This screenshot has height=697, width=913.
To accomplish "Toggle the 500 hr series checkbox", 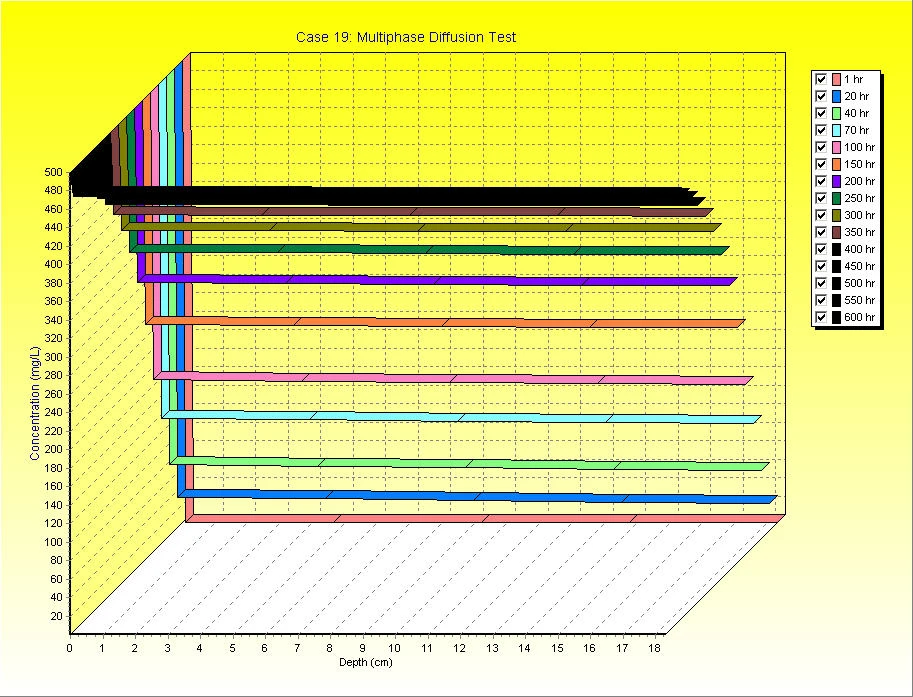I will (821, 283).
